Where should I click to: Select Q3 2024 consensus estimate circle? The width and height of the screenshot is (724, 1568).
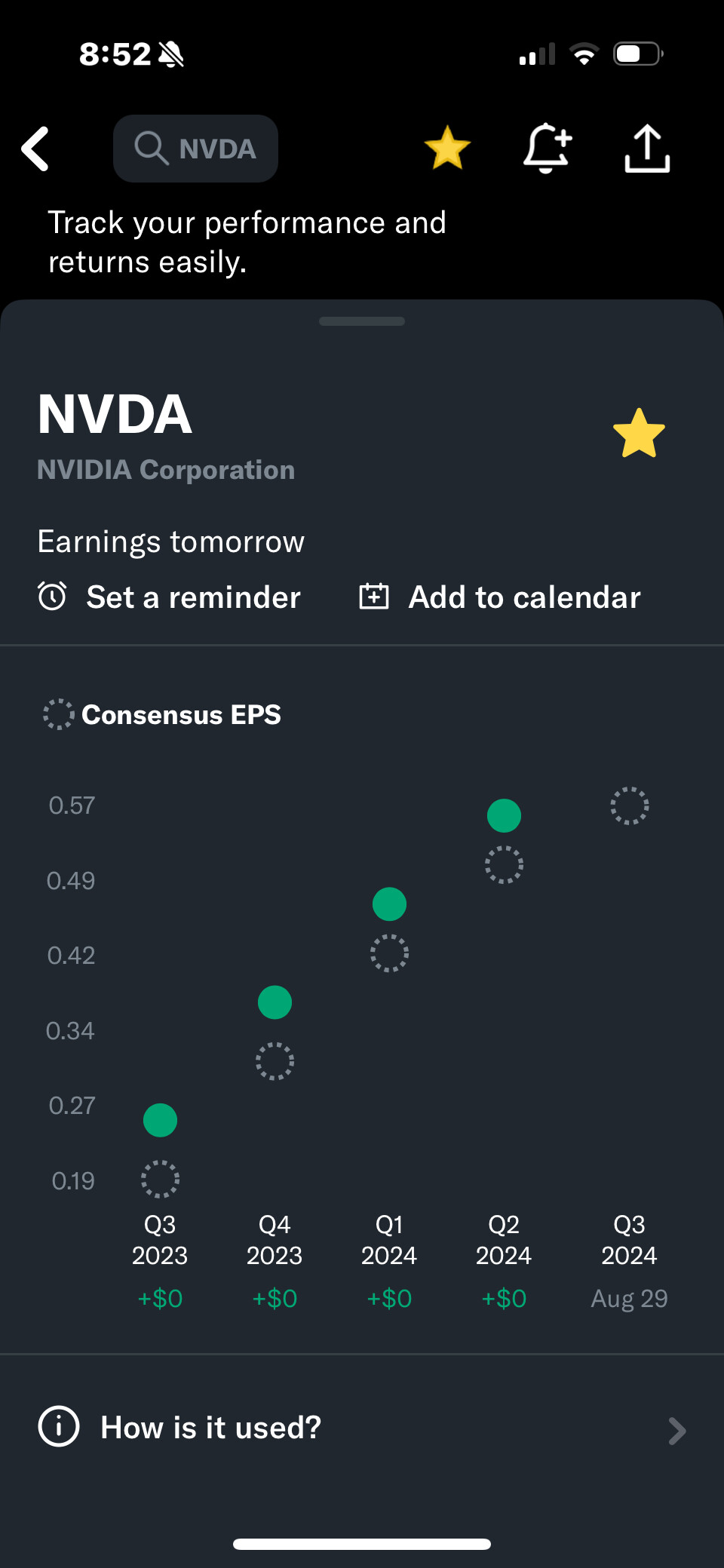pos(629,806)
